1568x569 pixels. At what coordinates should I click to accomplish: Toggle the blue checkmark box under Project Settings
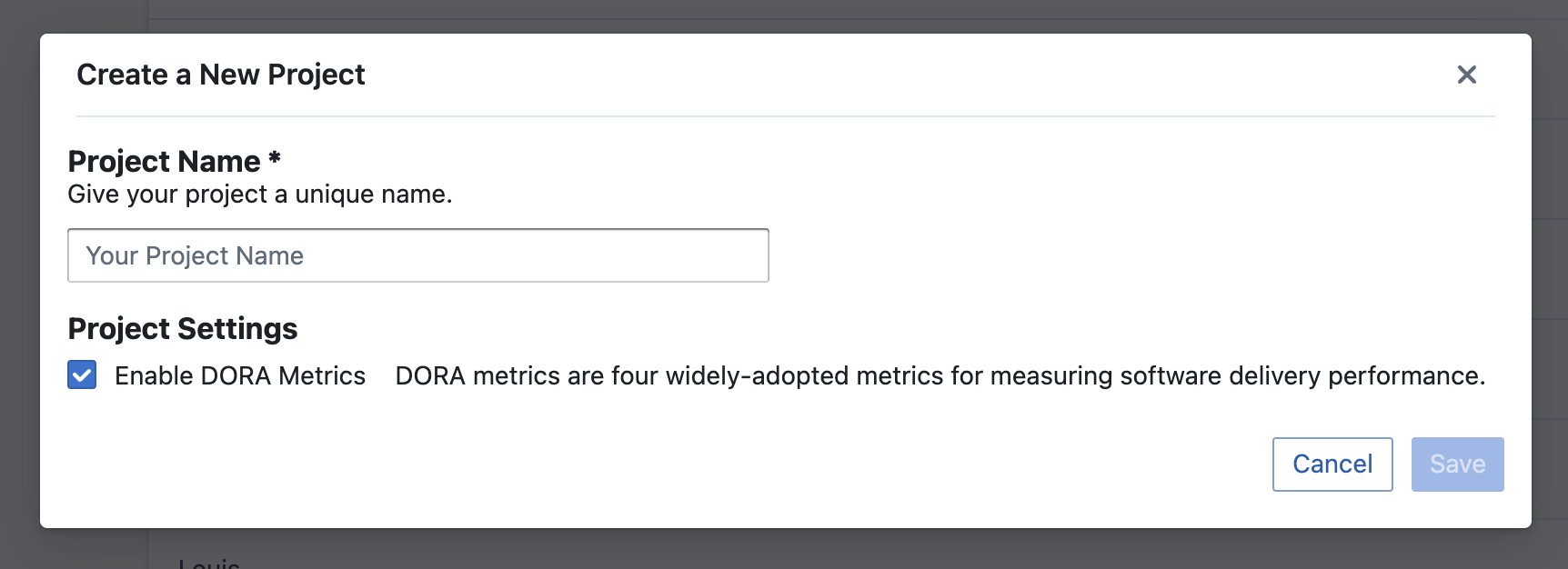click(x=82, y=374)
